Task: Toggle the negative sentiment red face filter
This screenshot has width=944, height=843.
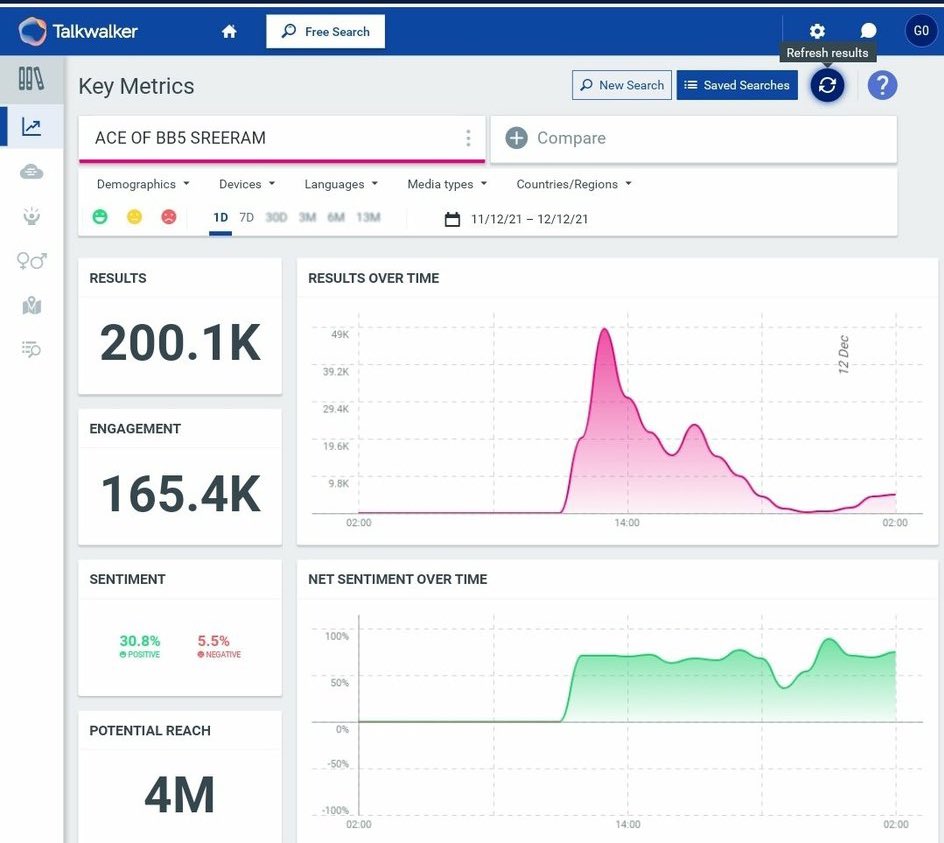Action: [x=169, y=217]
